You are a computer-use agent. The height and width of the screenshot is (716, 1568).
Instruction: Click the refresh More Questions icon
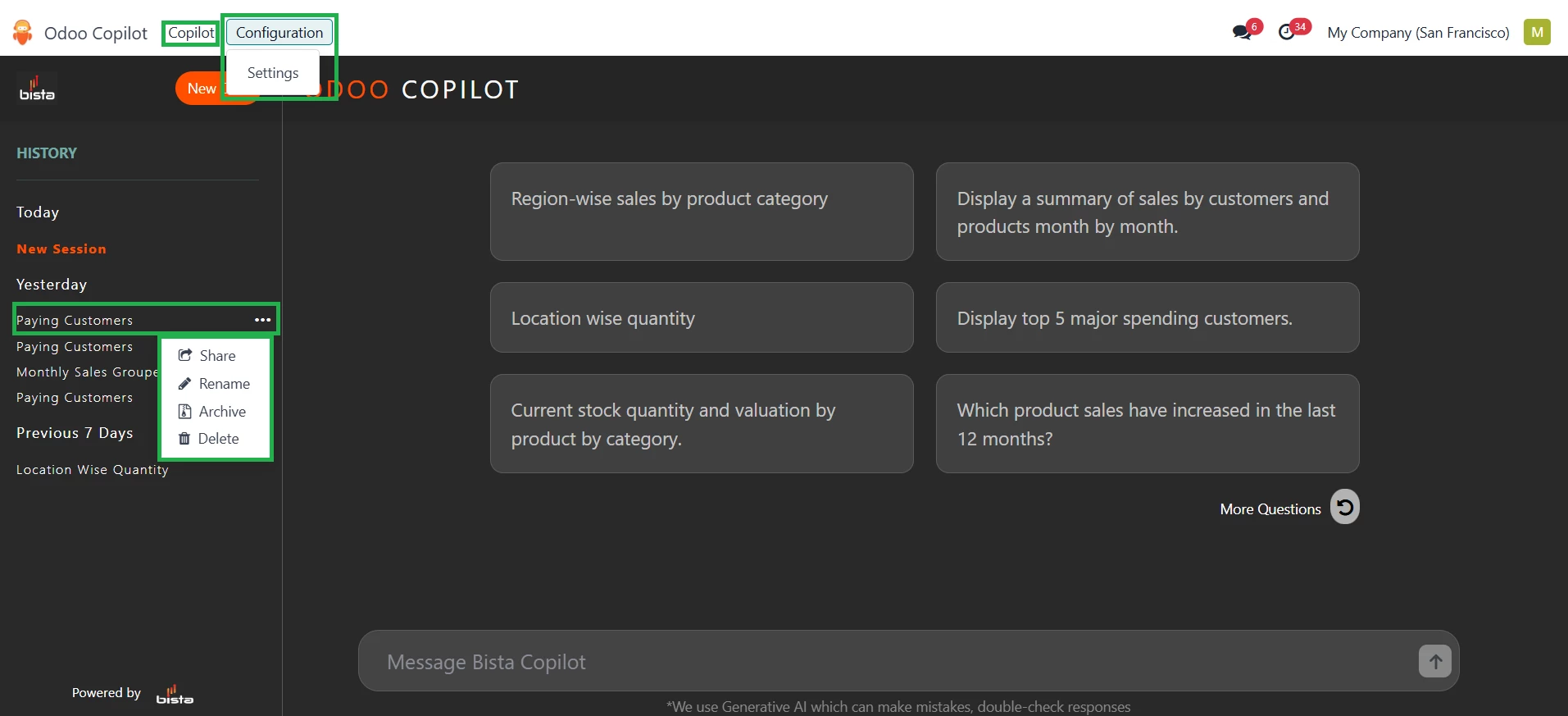pyautogui.click(x=1344, y=507)
